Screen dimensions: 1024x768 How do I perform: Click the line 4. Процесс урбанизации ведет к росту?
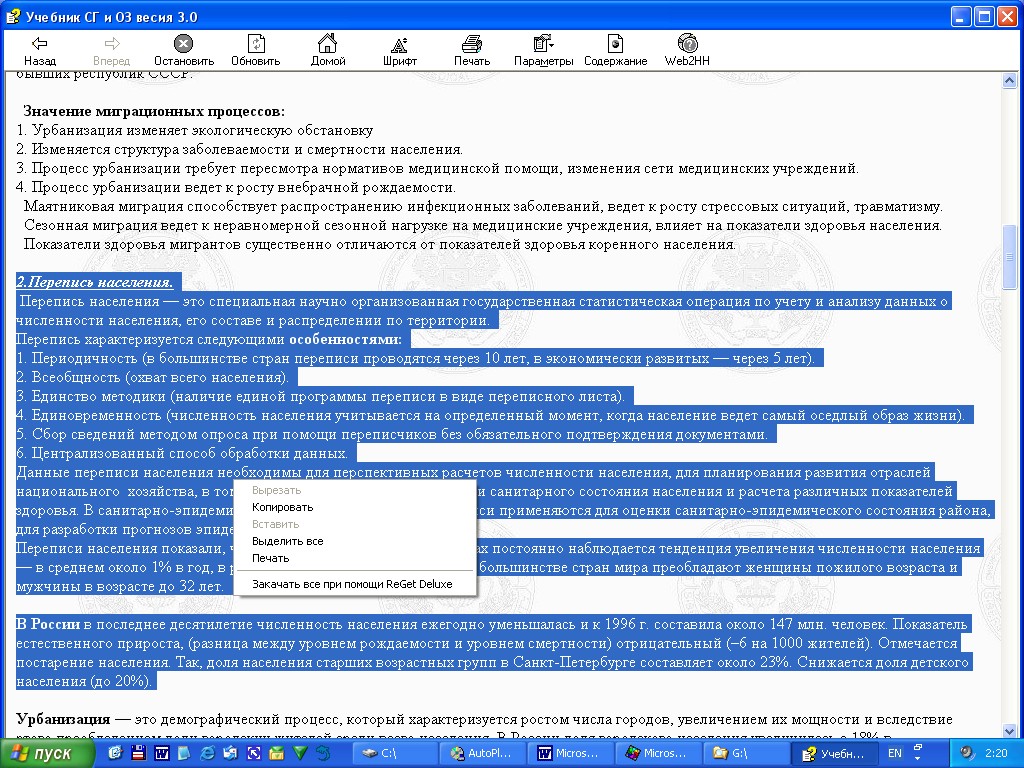pyautogui.click(x=236, y=187)
